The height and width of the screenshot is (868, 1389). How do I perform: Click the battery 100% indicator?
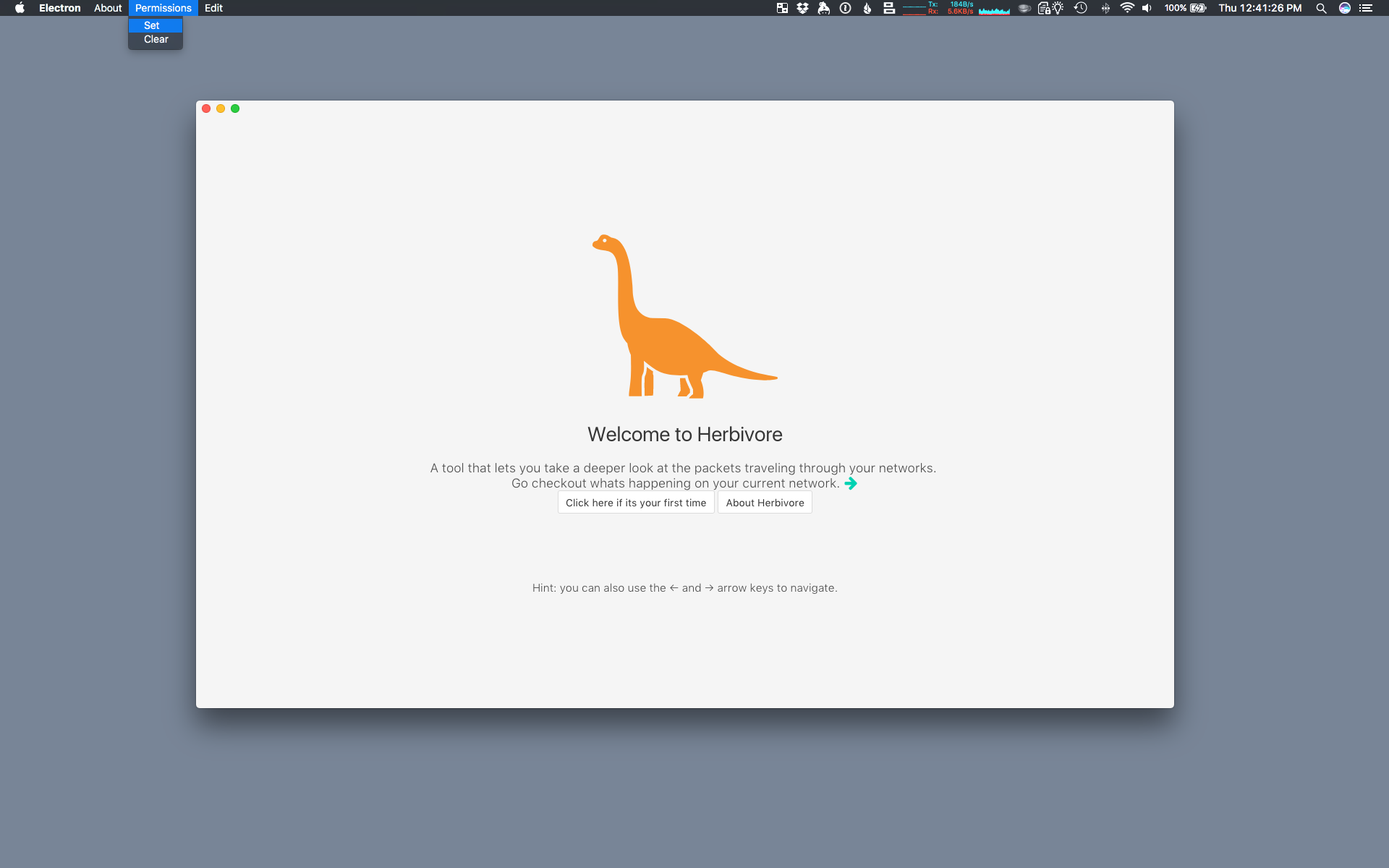click(1185, 8)
